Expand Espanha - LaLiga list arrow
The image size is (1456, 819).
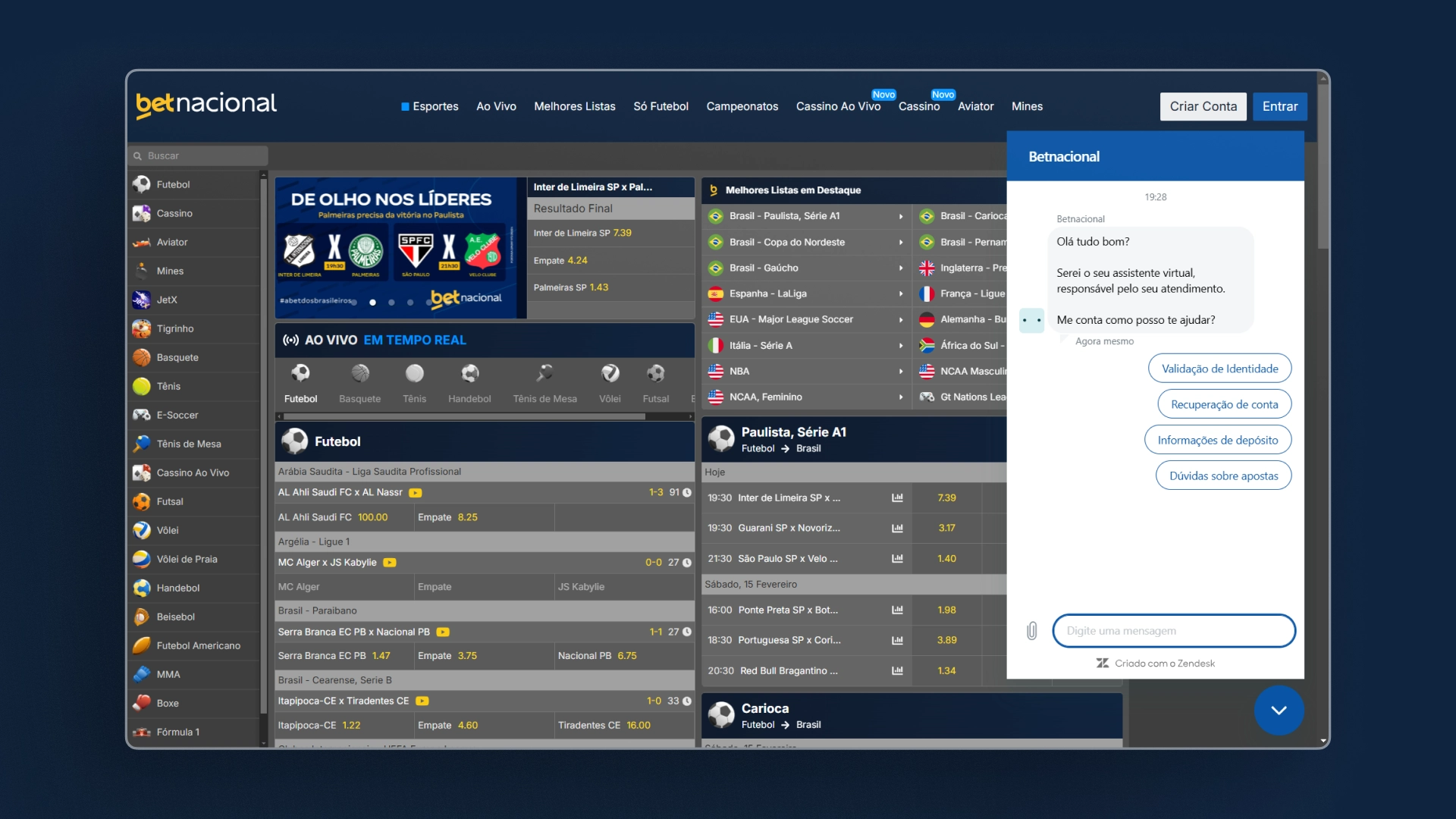coord(901,294)
